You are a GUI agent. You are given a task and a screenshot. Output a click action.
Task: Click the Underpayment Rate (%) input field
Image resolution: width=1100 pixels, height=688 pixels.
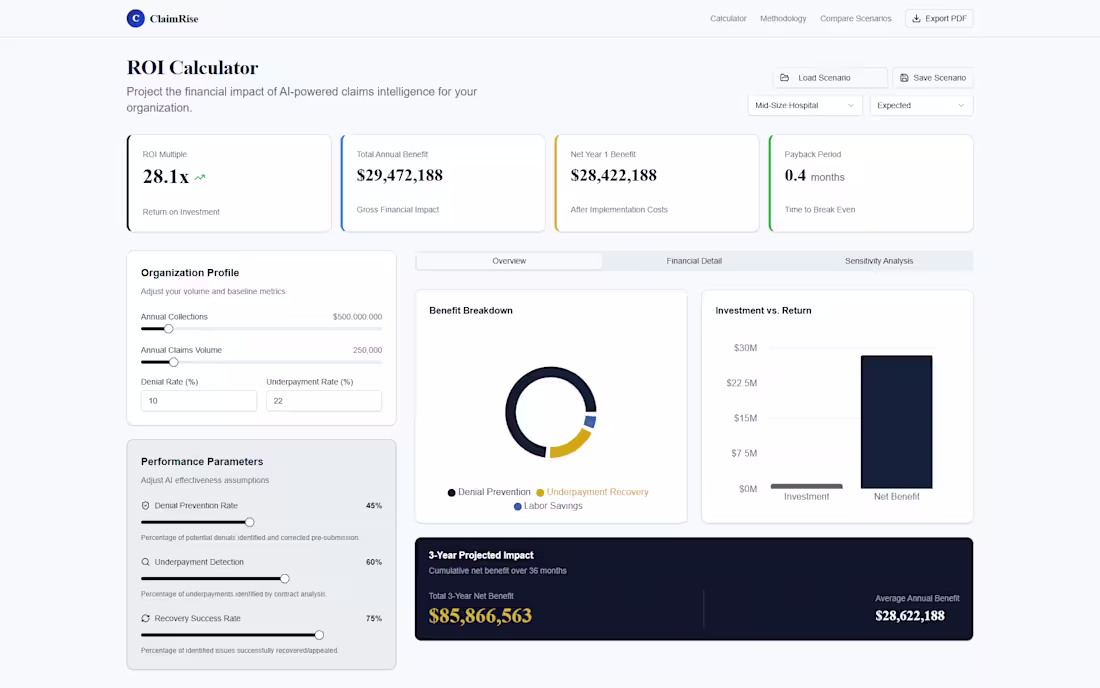coord(323,400)
